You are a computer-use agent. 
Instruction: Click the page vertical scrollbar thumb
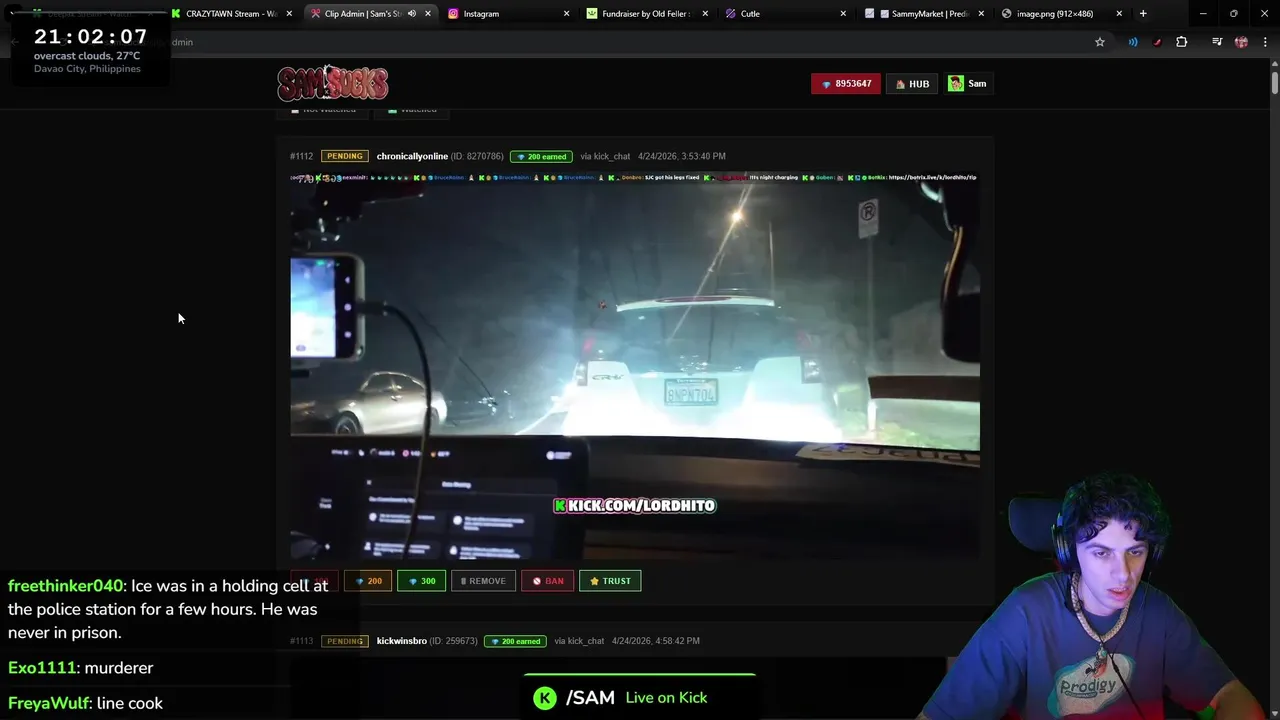1274,82
